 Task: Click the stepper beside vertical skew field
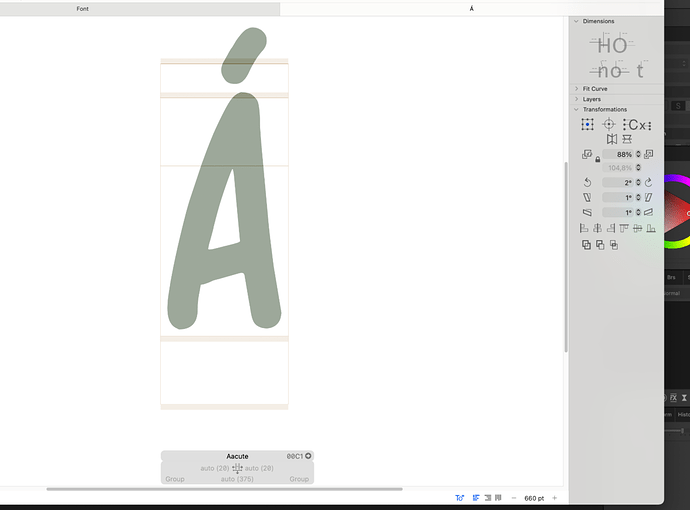(x=638, y=213)
